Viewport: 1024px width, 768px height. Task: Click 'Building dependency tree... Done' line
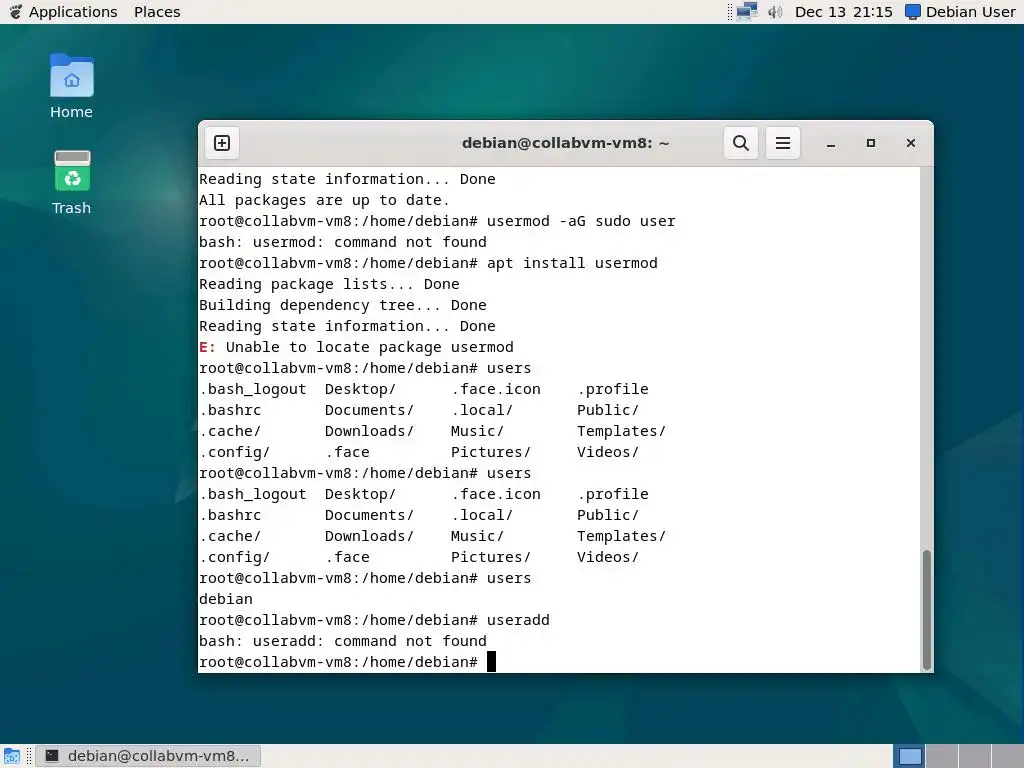tap(343, 305)
